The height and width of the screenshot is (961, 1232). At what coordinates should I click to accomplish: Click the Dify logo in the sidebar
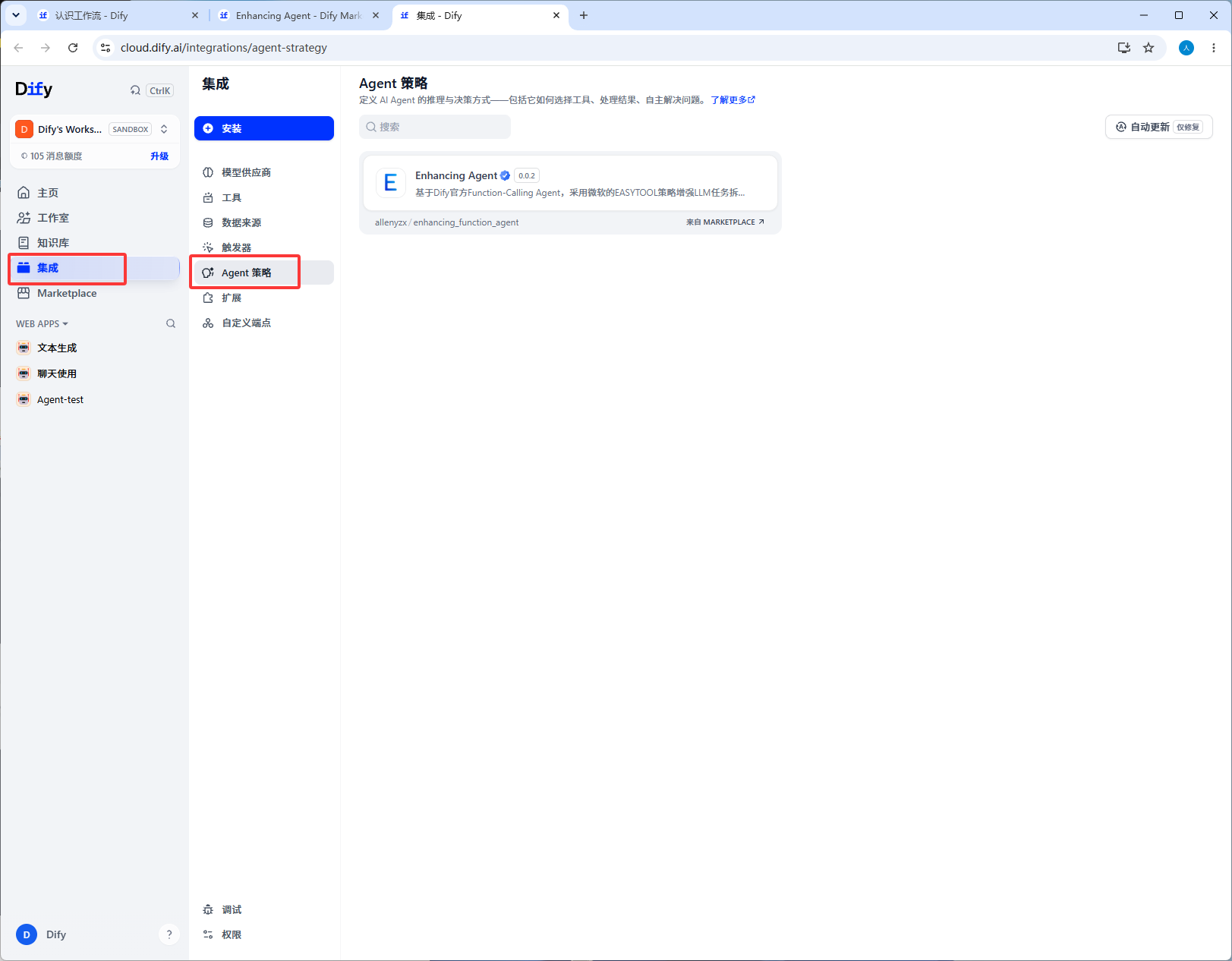34,90
